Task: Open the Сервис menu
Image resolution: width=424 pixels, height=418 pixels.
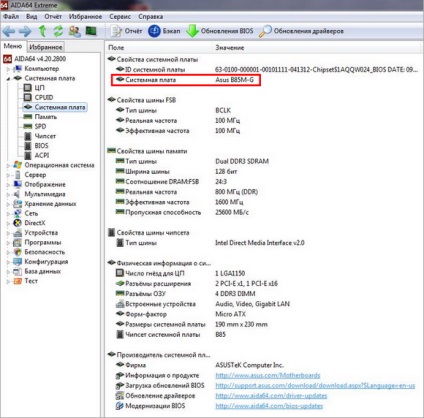Action: pyautogui.click(x=120, y=16)
